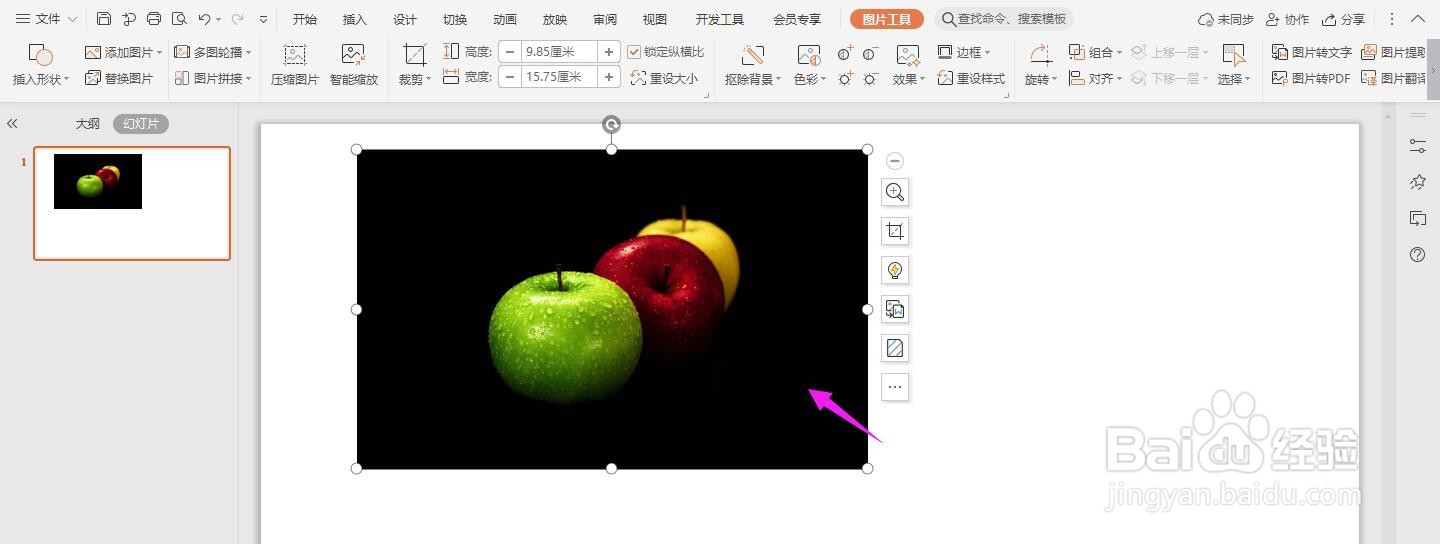Viewport: 1440px width, 544px height.
Task: Click the Undo arrow icon
Action: (x=204, y=19)
